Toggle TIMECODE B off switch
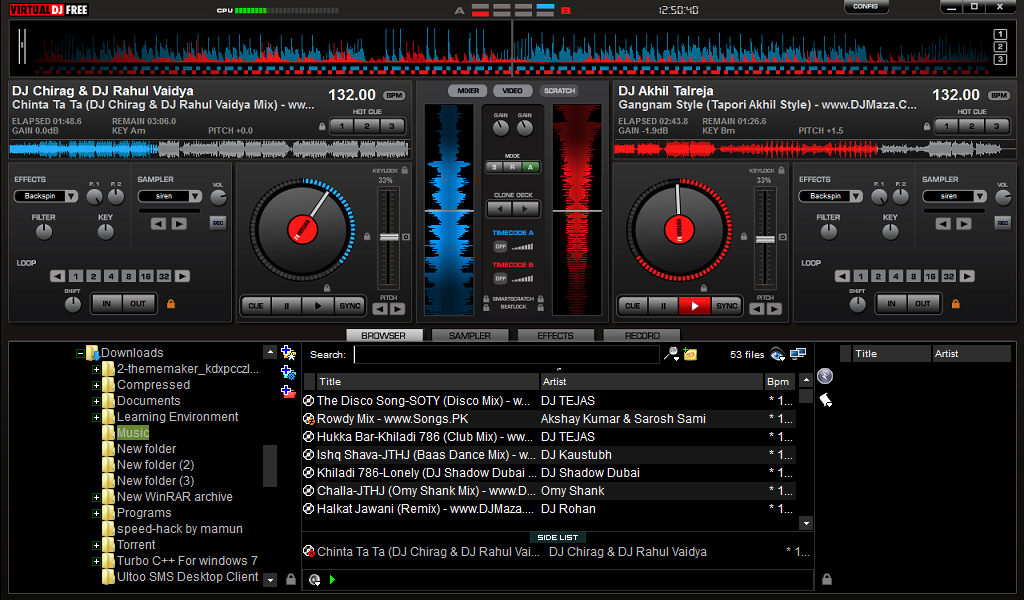 pos(500,278)
